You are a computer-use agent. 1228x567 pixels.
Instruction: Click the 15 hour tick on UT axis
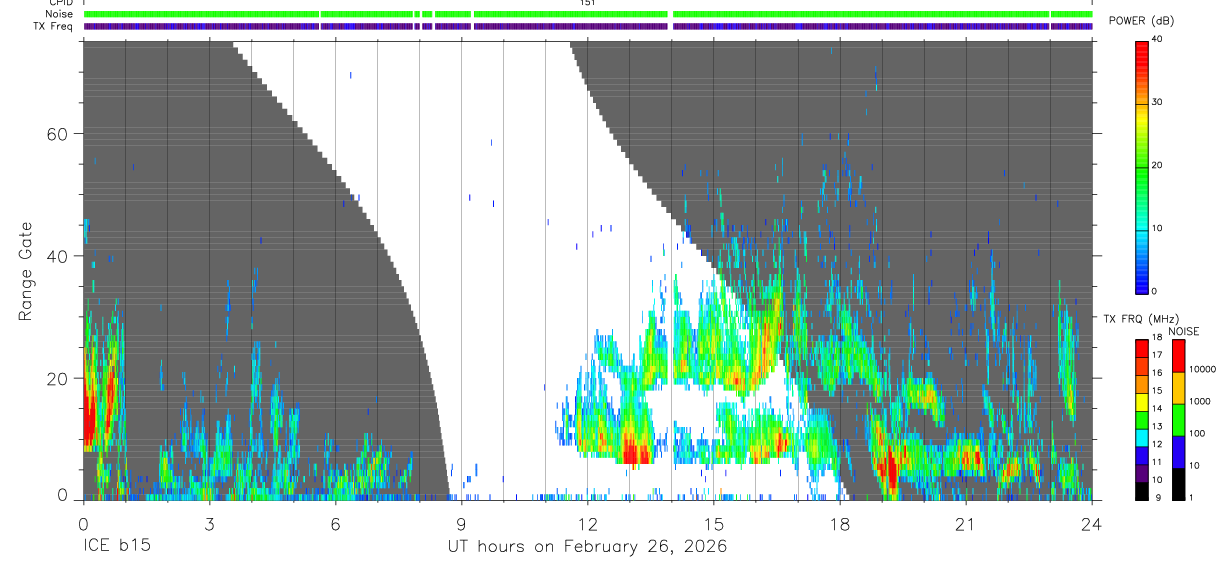click(x=714, y=524)
